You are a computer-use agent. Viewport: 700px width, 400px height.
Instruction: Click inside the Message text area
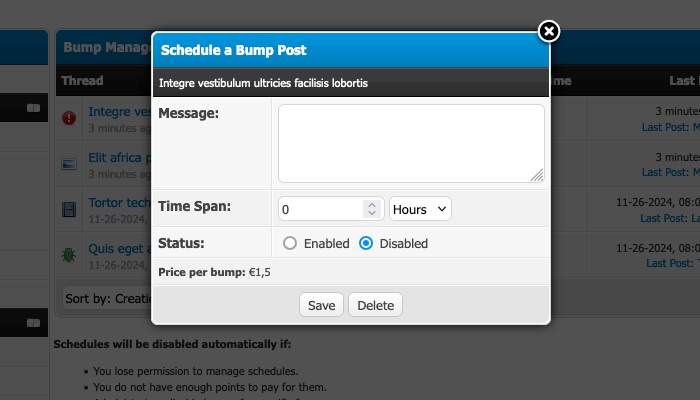(410, 143)
